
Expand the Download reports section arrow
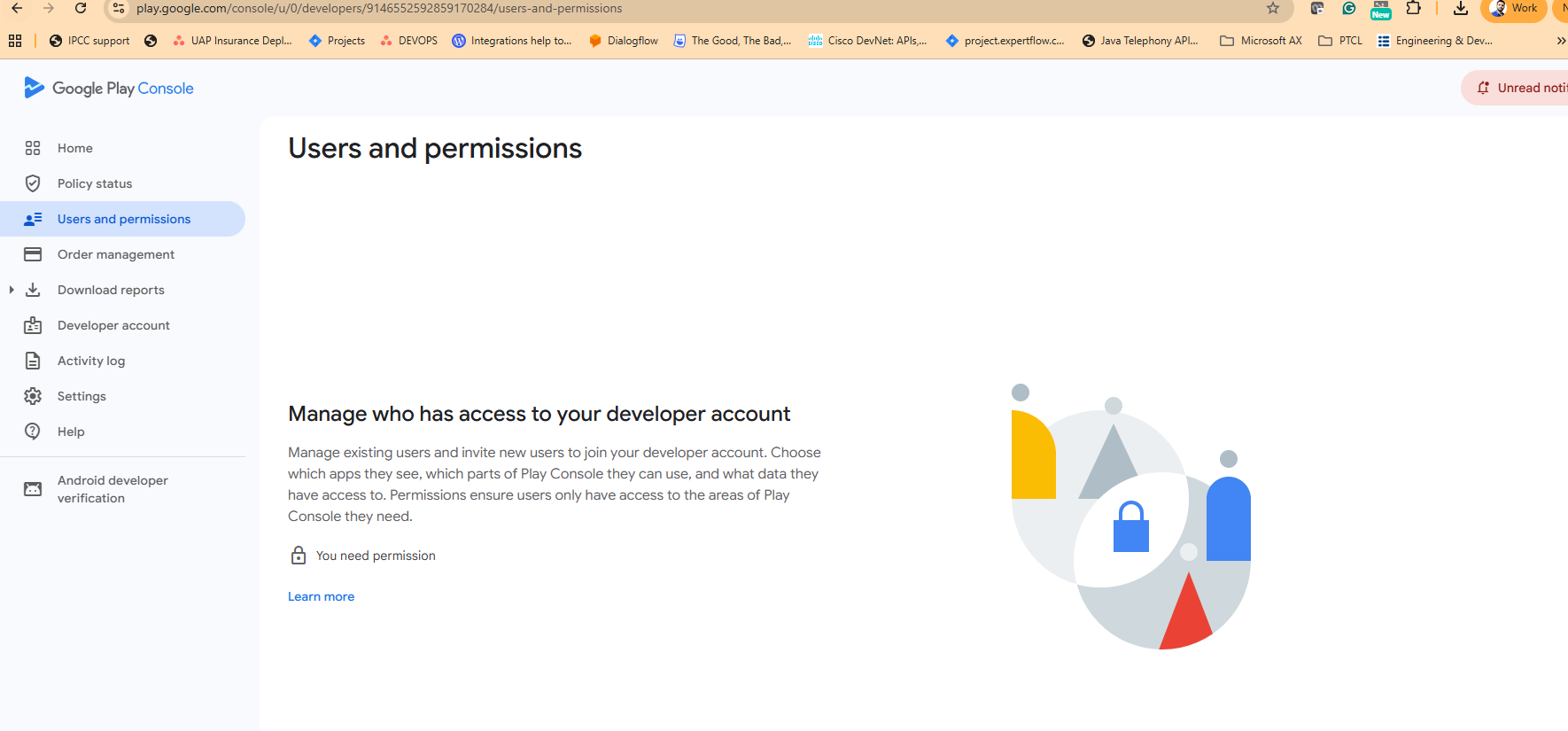tap(12, 290)
